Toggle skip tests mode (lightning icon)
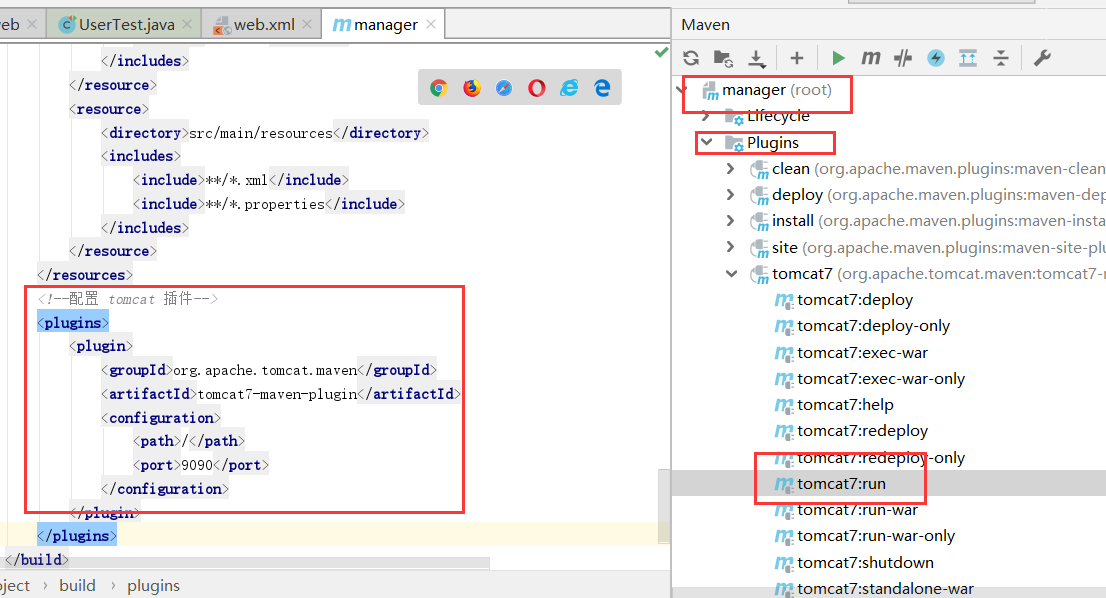 (x=936, y=58)
